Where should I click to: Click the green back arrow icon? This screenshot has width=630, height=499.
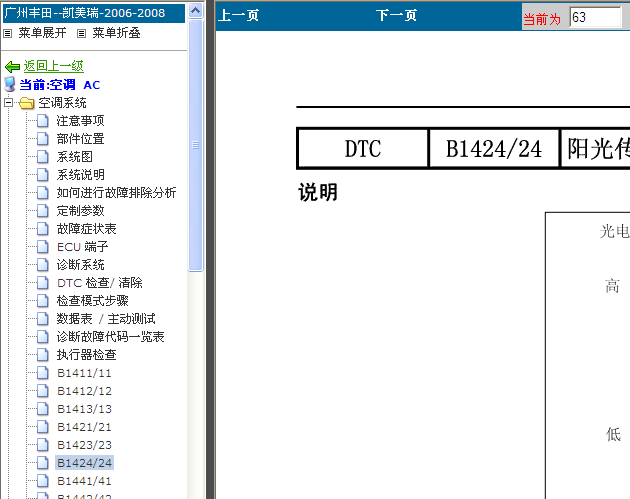tap(12, 66)
